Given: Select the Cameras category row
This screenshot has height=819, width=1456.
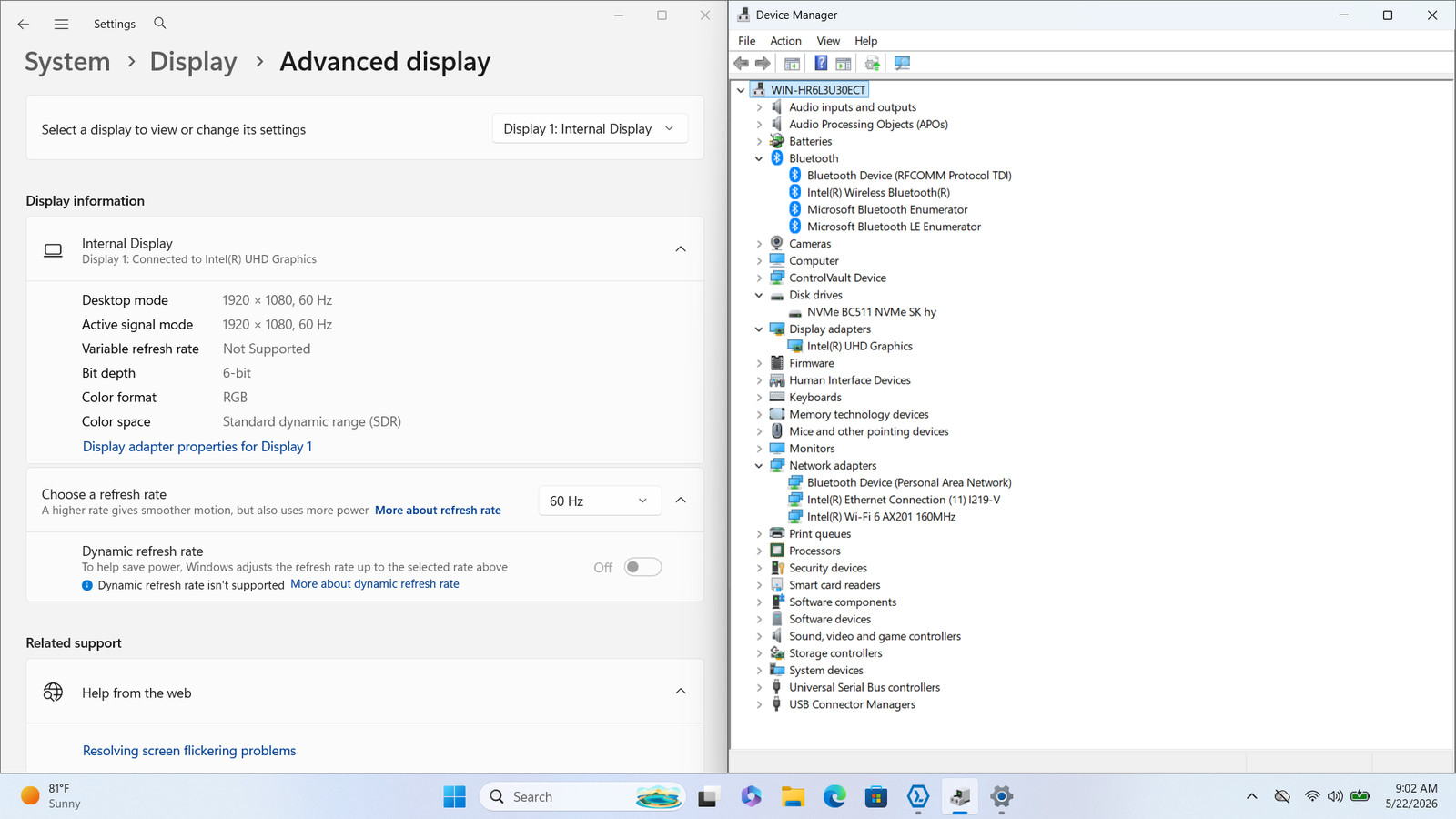Looking at the screenshot, I should point(810,244).
